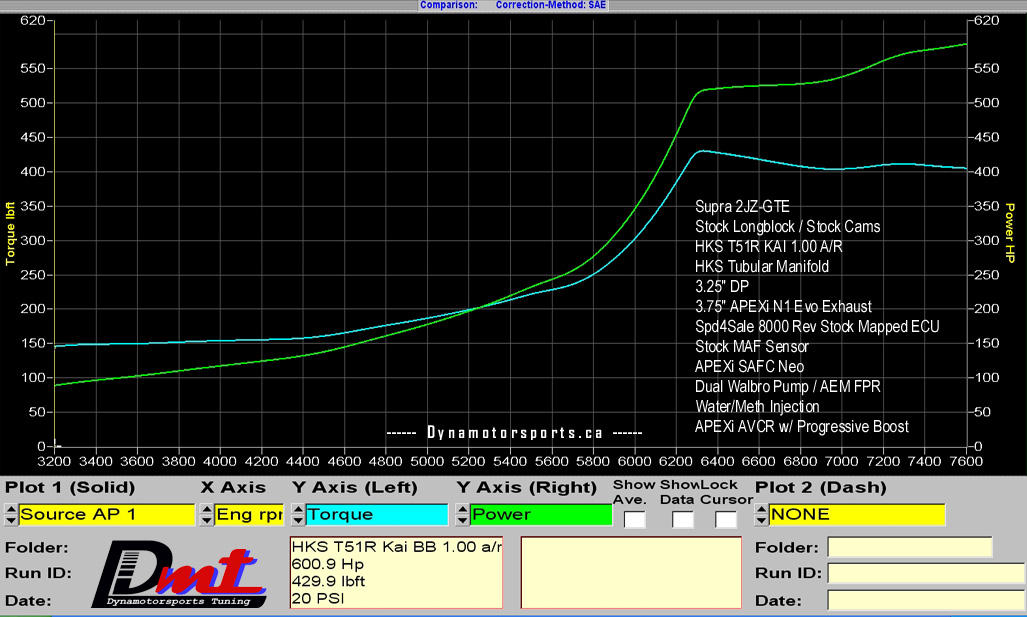Click the down arrow beside Source AP 1
Viewport: 1027px width, 617px height.
[x=10, y=520]
